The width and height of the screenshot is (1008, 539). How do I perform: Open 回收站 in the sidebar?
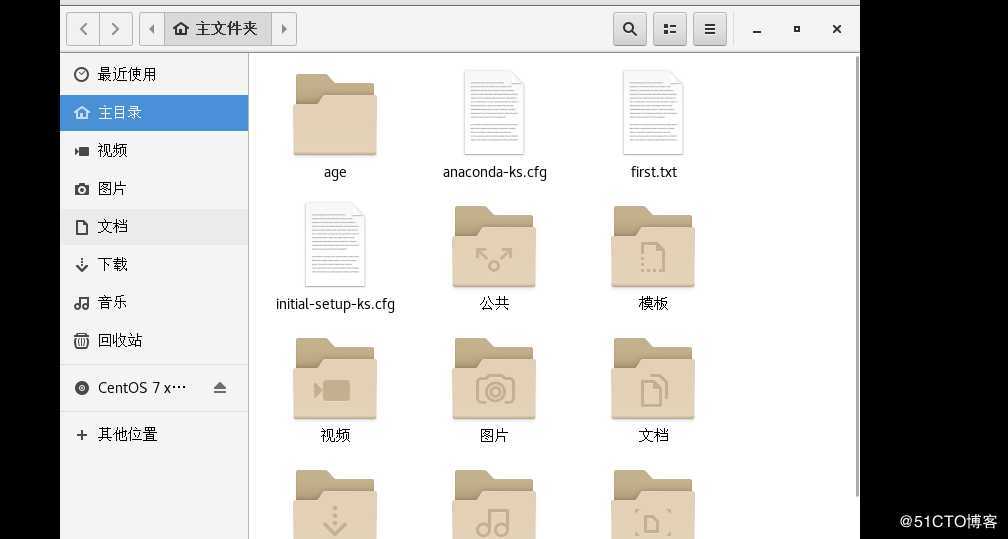coord(154,340)
